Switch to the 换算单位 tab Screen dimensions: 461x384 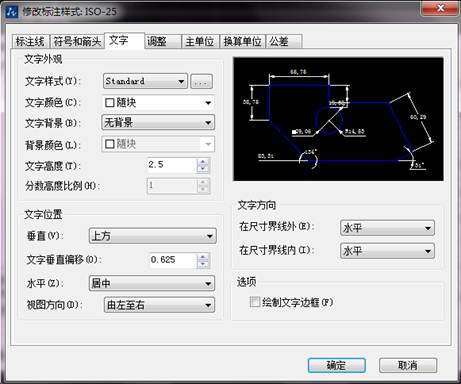pos(242,42)
